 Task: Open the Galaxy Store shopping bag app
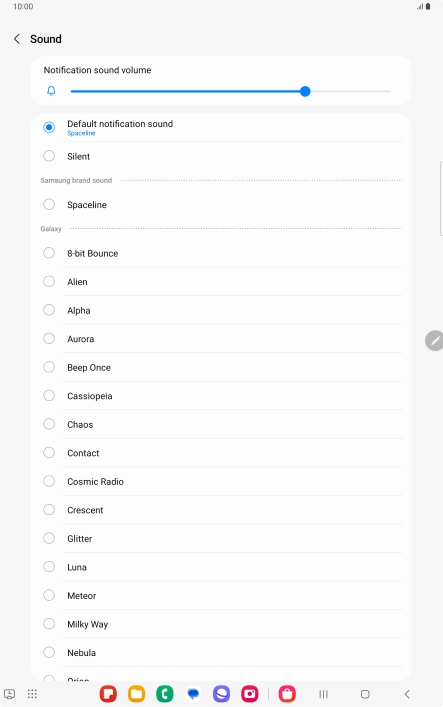pos(287,694)
